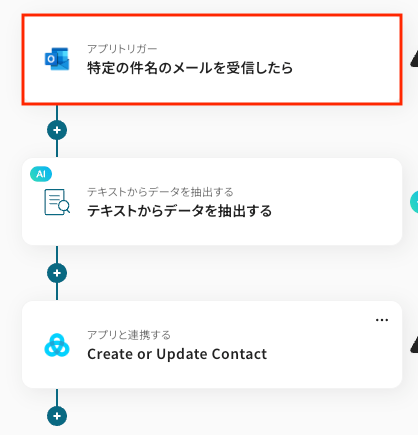Open the bold テキストからデータを抽出する step title
The width and height of the screenshot is (418, 435).
[179, 211]
